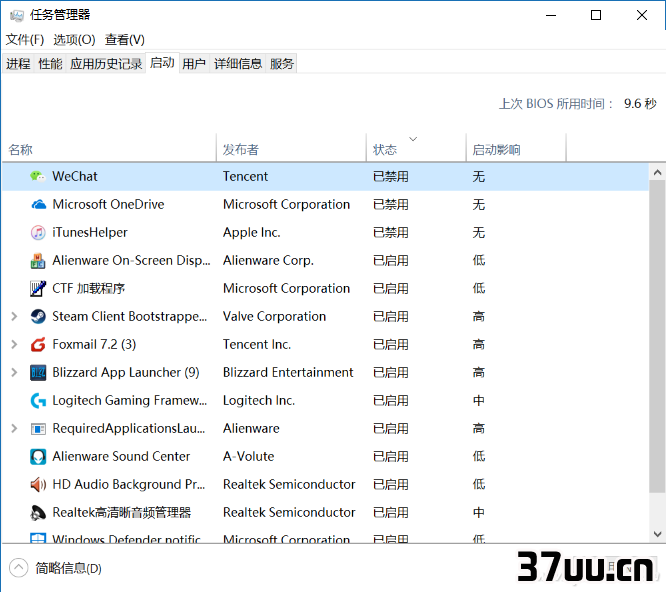Click the Logitech Inc. publisher cell

click(x=259, y=400)
